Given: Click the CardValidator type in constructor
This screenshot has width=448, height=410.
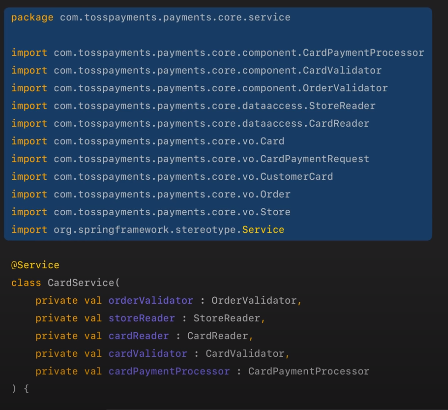Looking at the screenshot, I should (x=245, y=353).
